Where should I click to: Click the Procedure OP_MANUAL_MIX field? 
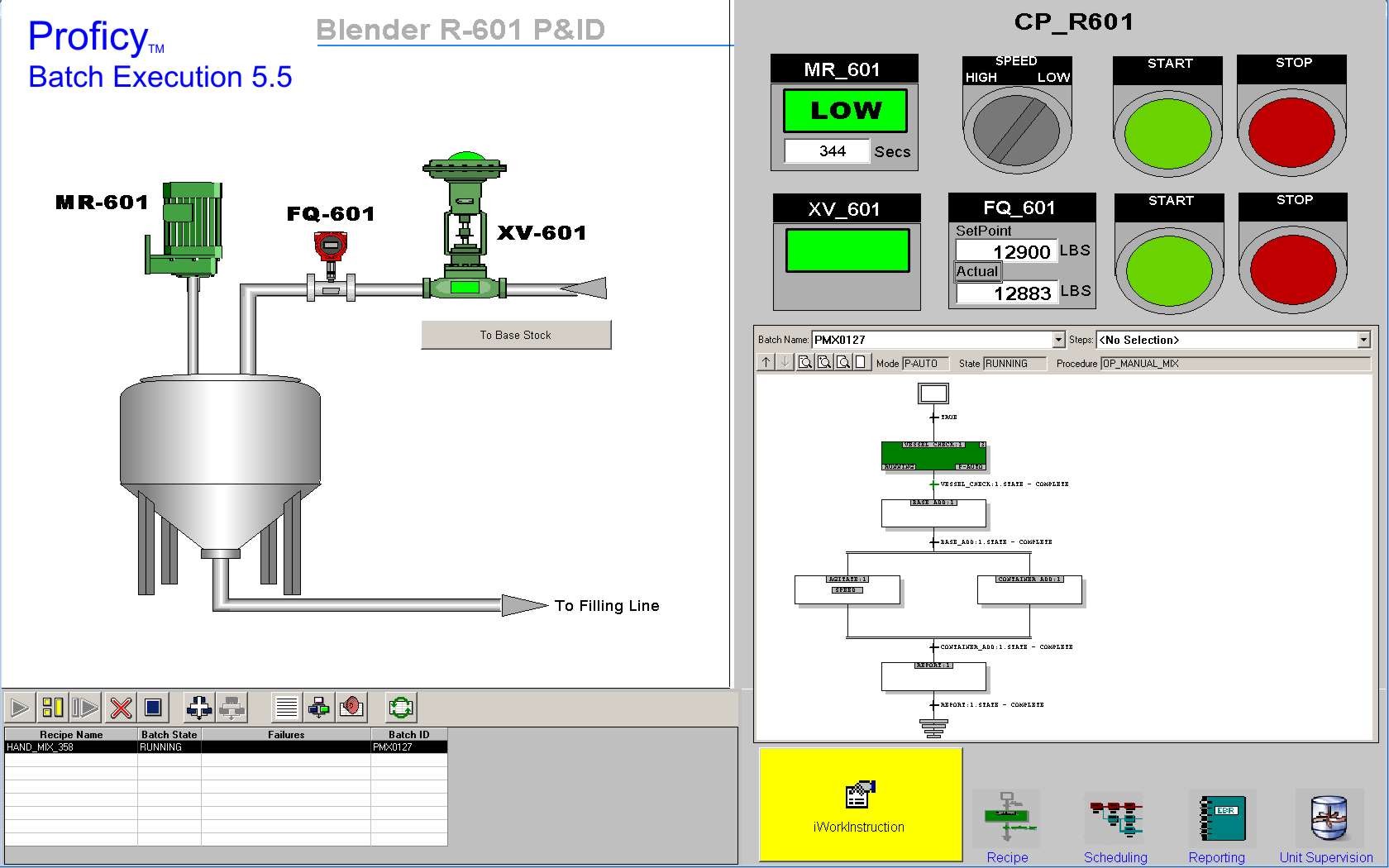1234,364
